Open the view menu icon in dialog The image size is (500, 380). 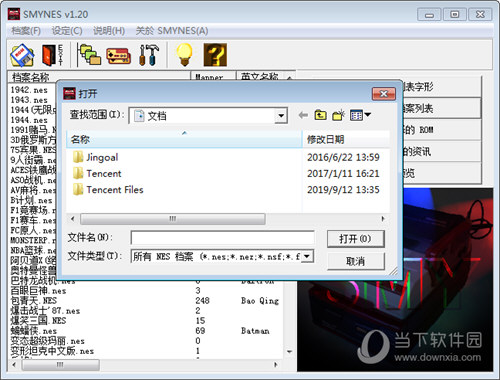pos(360,115)
